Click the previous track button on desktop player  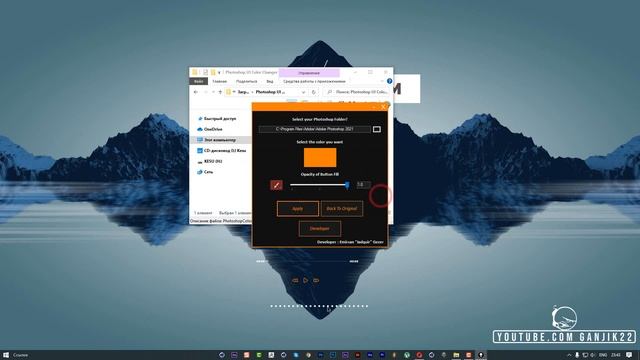coord(295,280)
